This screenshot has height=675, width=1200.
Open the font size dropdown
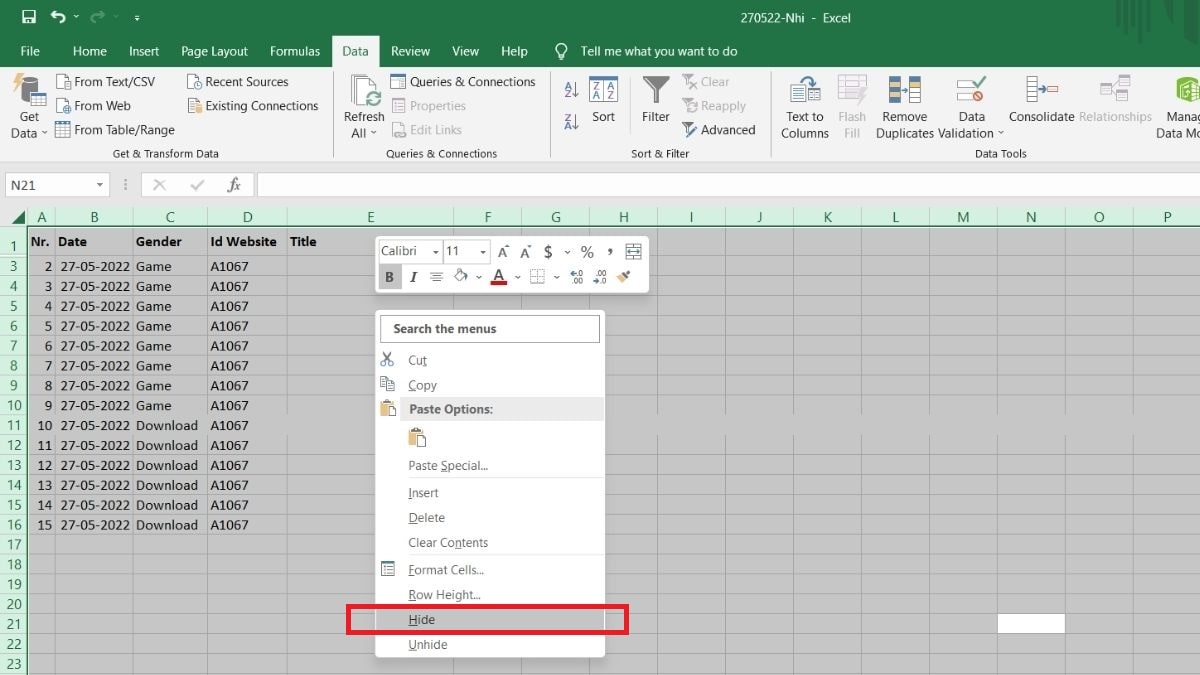[481, 251]
